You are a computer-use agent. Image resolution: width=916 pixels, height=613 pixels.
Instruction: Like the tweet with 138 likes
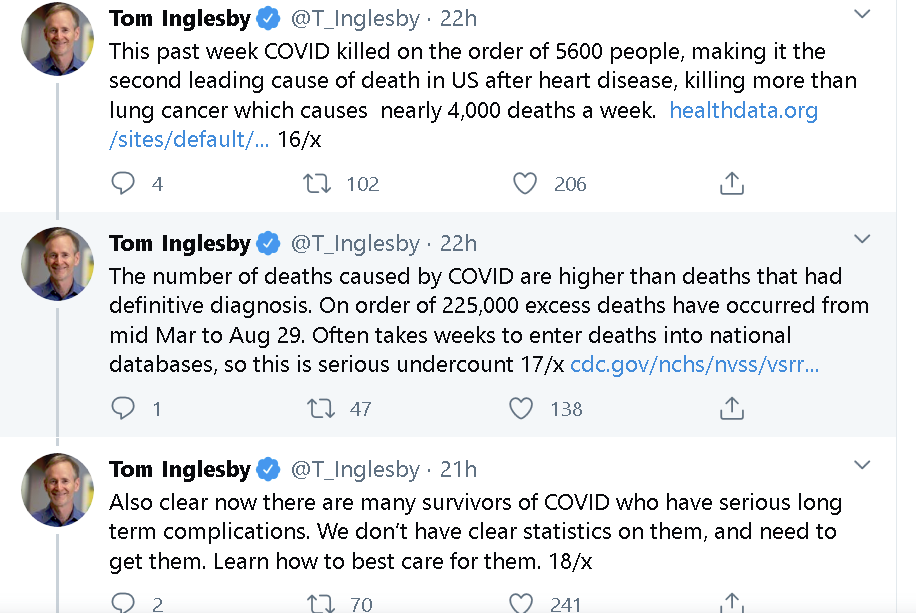click(521, 408)
